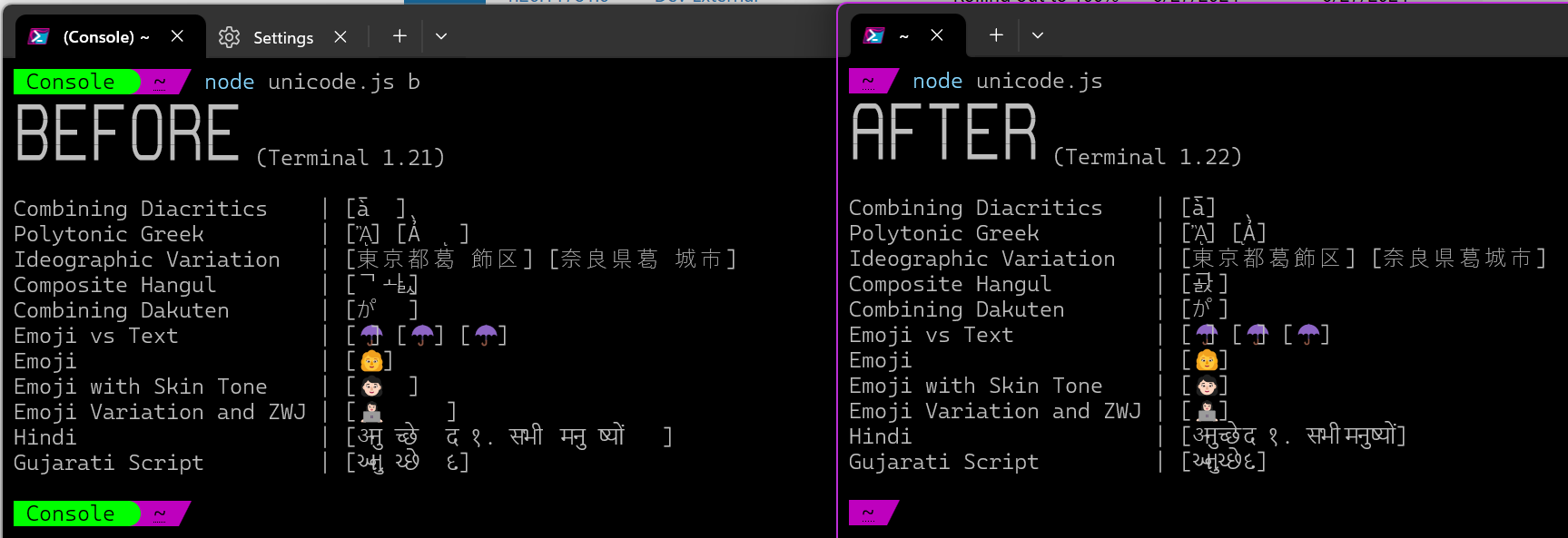
Task: Click '(Terminal 1.21)' label
Action: coord(350,158)
